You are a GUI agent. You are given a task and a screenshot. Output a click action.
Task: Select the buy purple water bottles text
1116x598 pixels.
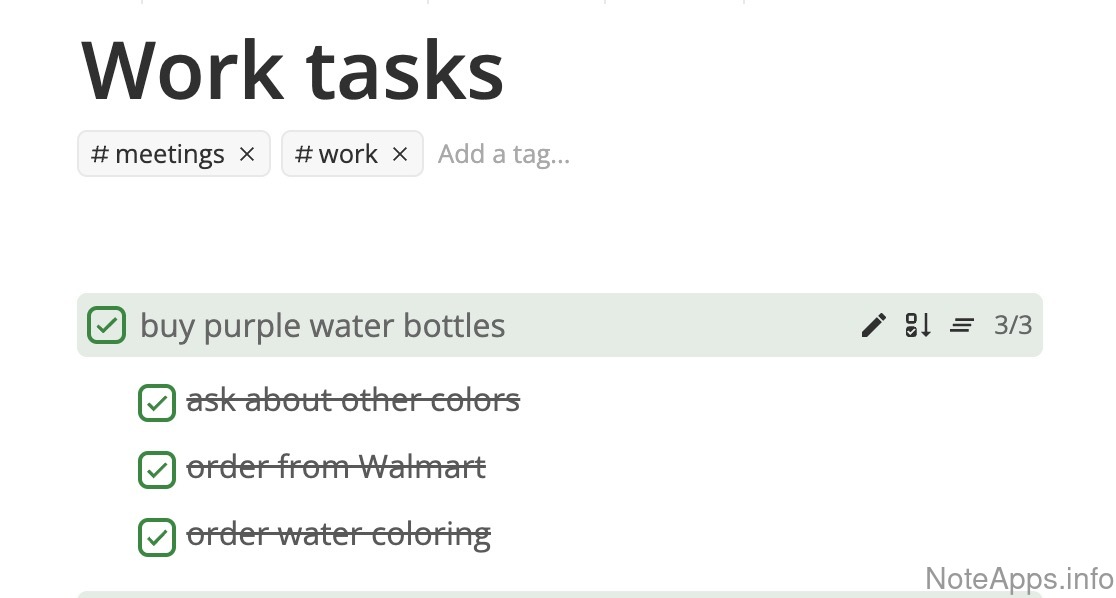(322, 326)
